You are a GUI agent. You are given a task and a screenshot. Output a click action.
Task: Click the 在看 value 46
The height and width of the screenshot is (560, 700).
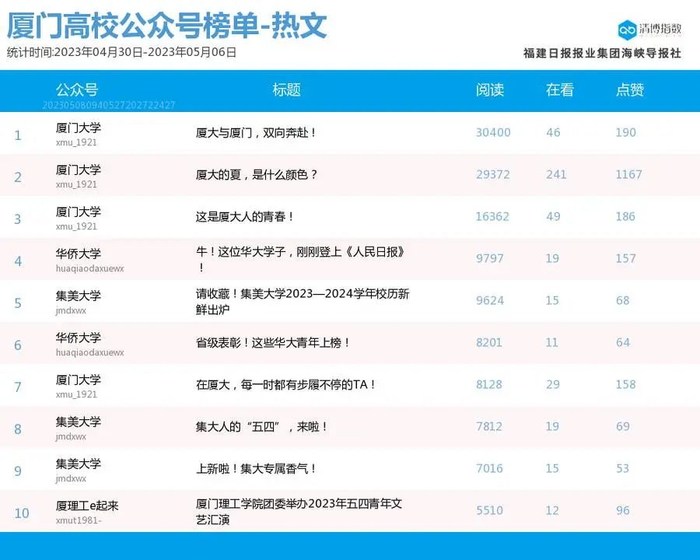[x=553, y=133]
